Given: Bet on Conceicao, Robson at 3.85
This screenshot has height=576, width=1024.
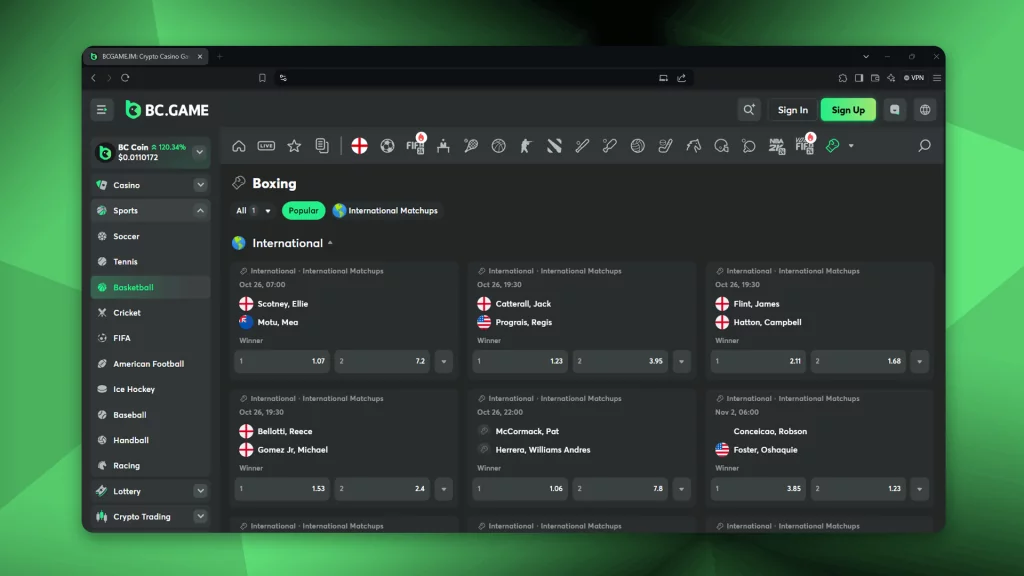Looking at the screenshot, I should pos(758,488).
